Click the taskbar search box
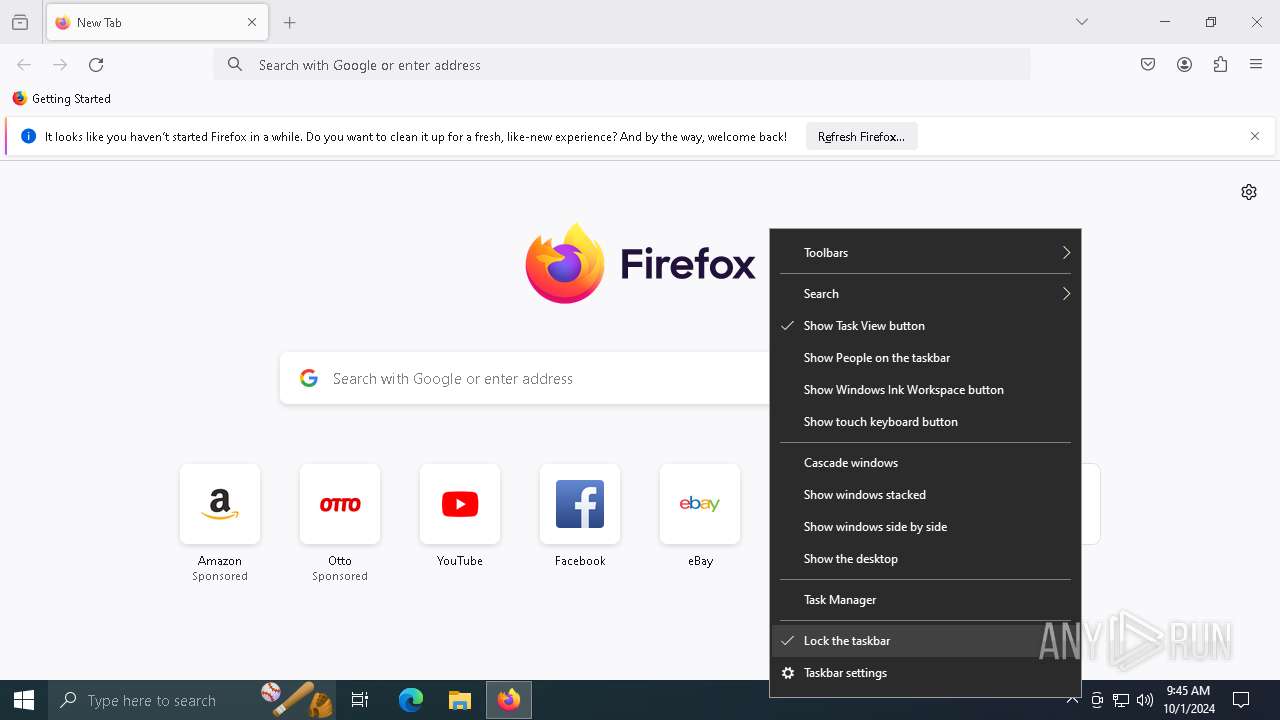Viewport: 1280px width, 720px height. pos(193,700)
